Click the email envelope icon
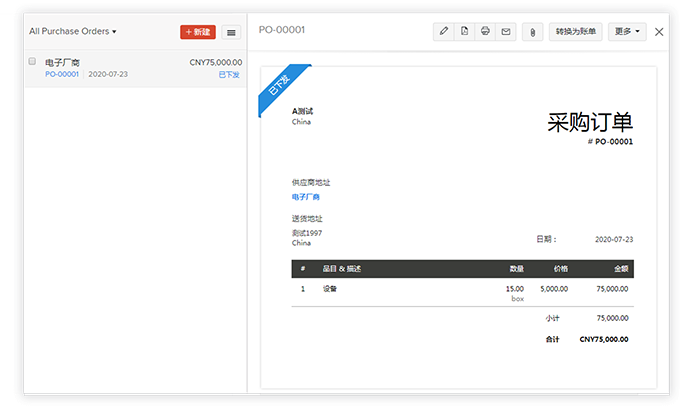691x408 pixels. point(506,32)
